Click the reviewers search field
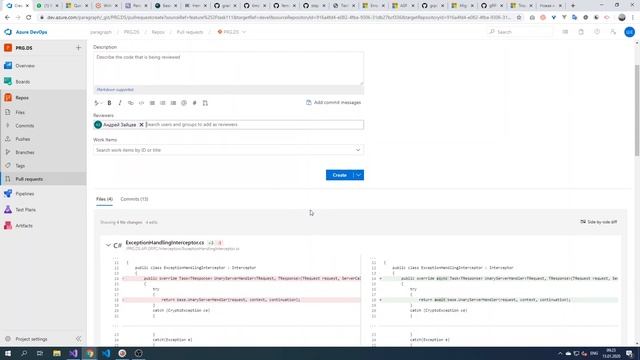The height and width of the screenshot is (360, 640). (254, 124)
